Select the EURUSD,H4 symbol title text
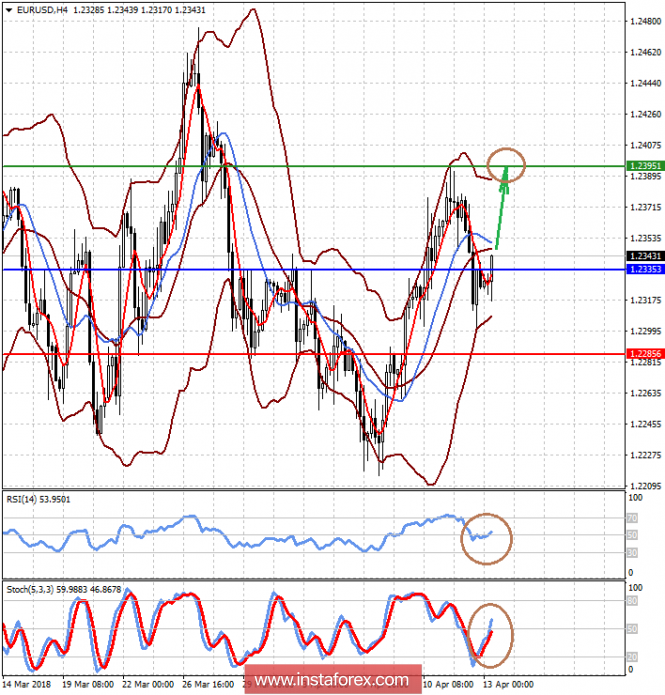Screen dimensions: 665x695 pos(42,10)
